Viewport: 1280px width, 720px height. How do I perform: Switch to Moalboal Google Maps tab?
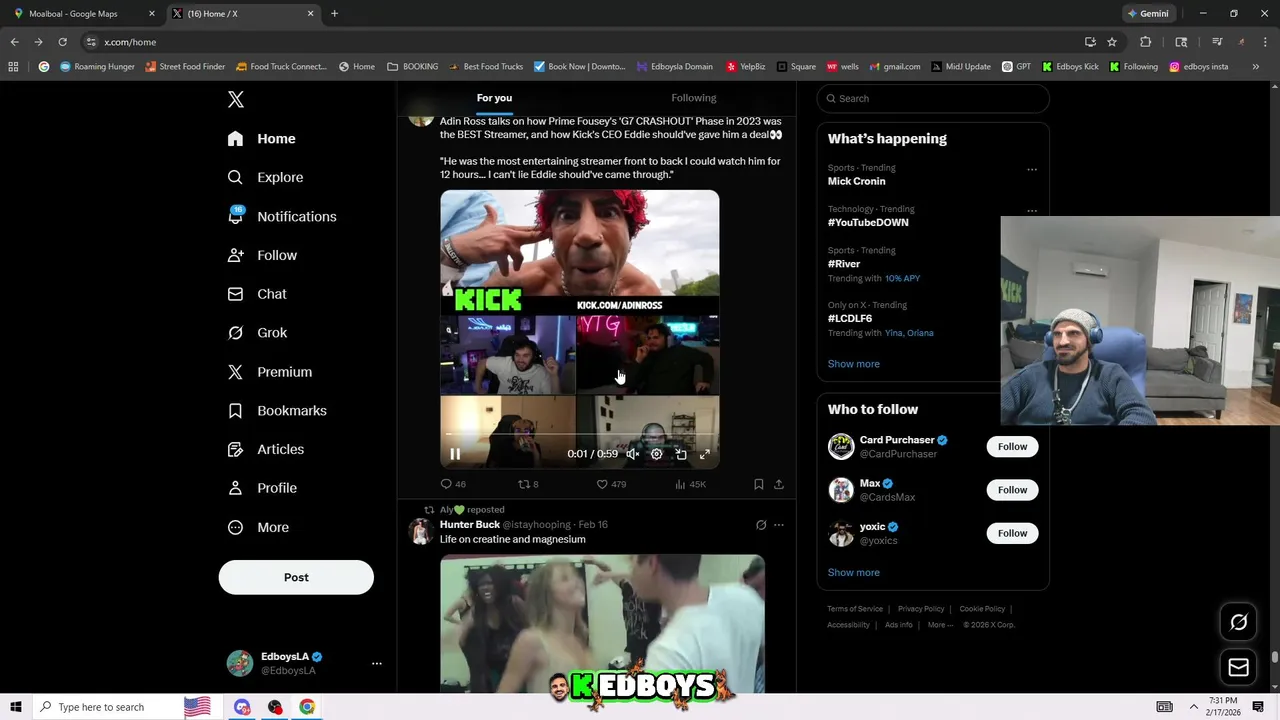coord(83,14)
